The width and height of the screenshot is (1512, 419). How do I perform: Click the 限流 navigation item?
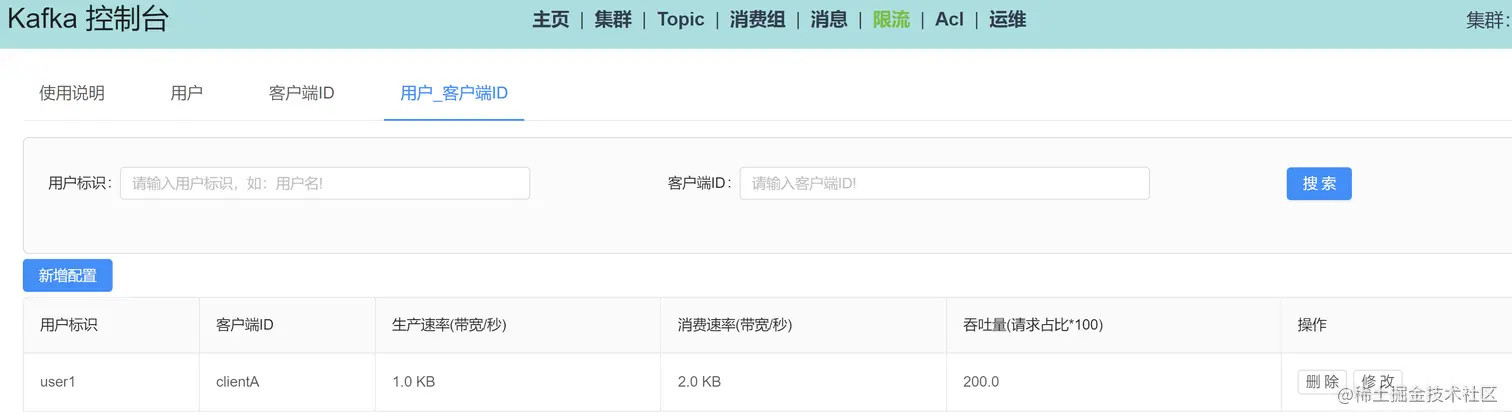[891, 19]
